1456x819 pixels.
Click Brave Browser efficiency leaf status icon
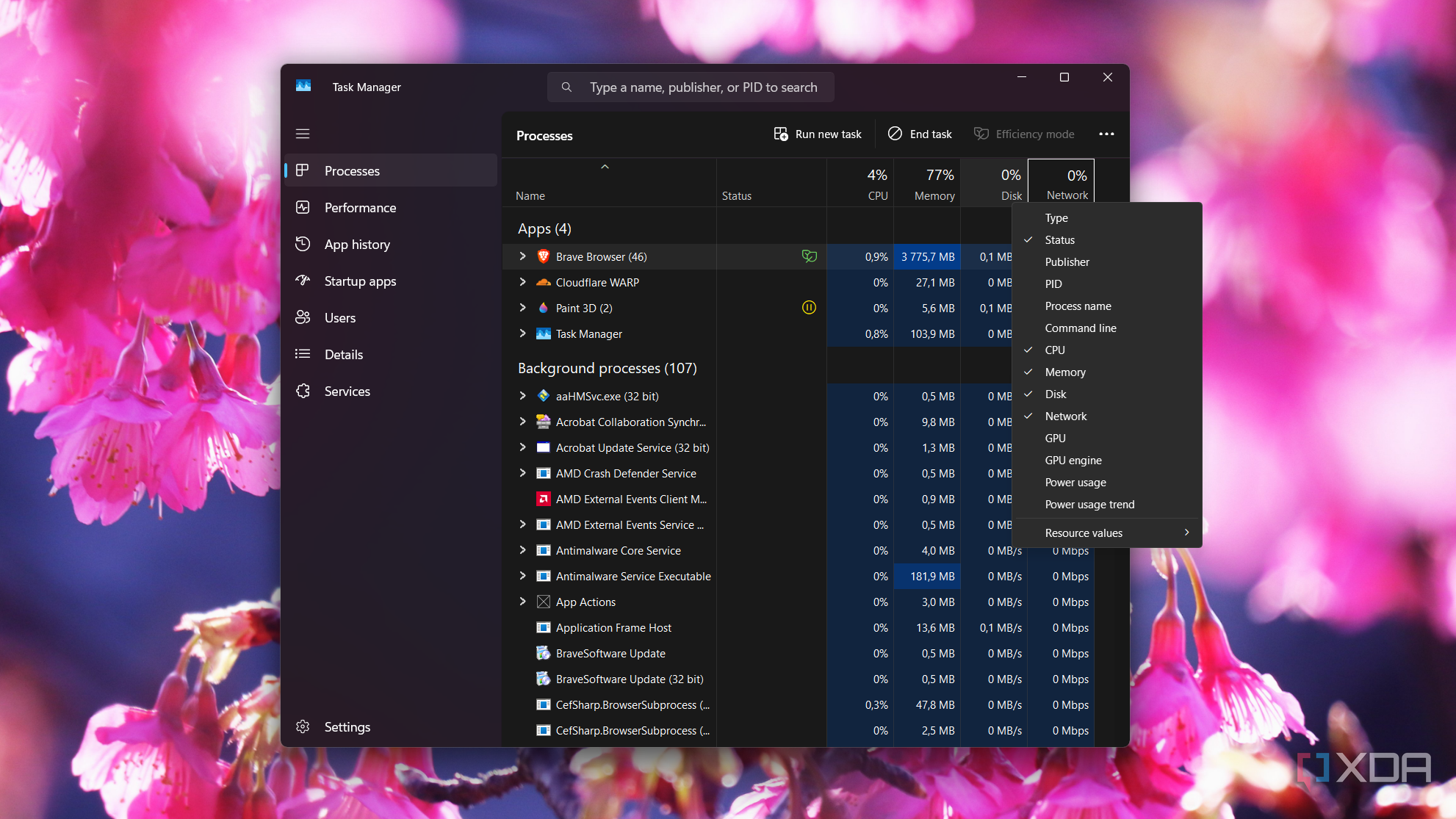[809, 256]
